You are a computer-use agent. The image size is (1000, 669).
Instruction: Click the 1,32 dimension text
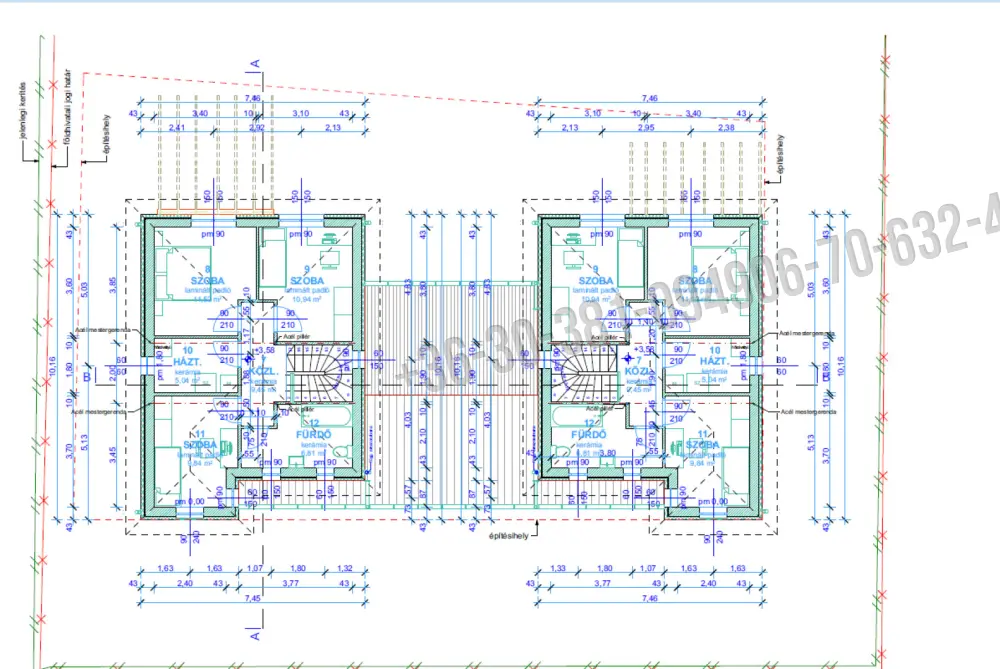pyautogui.click(x=344, y=568)
